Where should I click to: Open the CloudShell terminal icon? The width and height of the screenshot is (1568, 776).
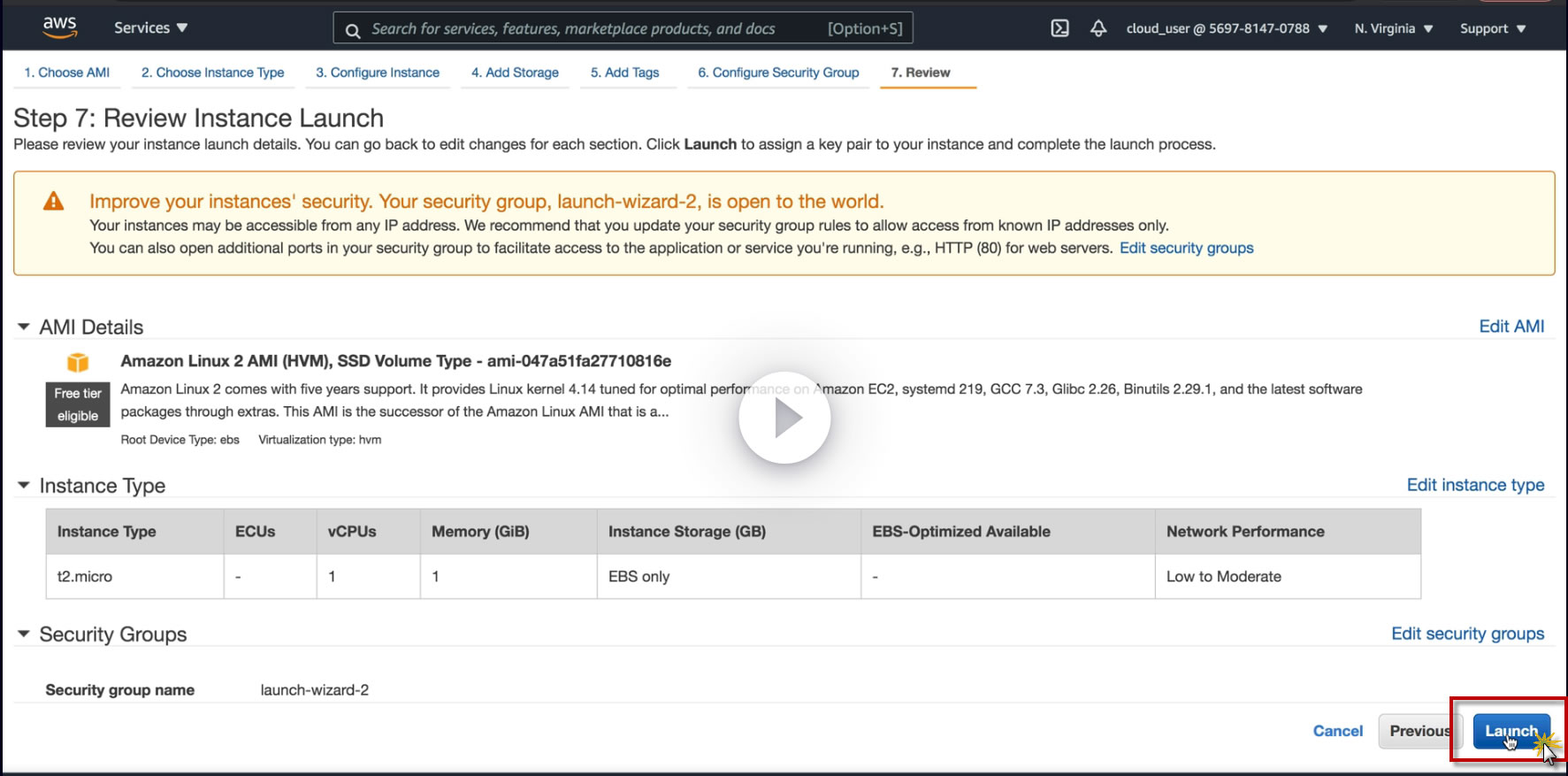pos(1059,28)
